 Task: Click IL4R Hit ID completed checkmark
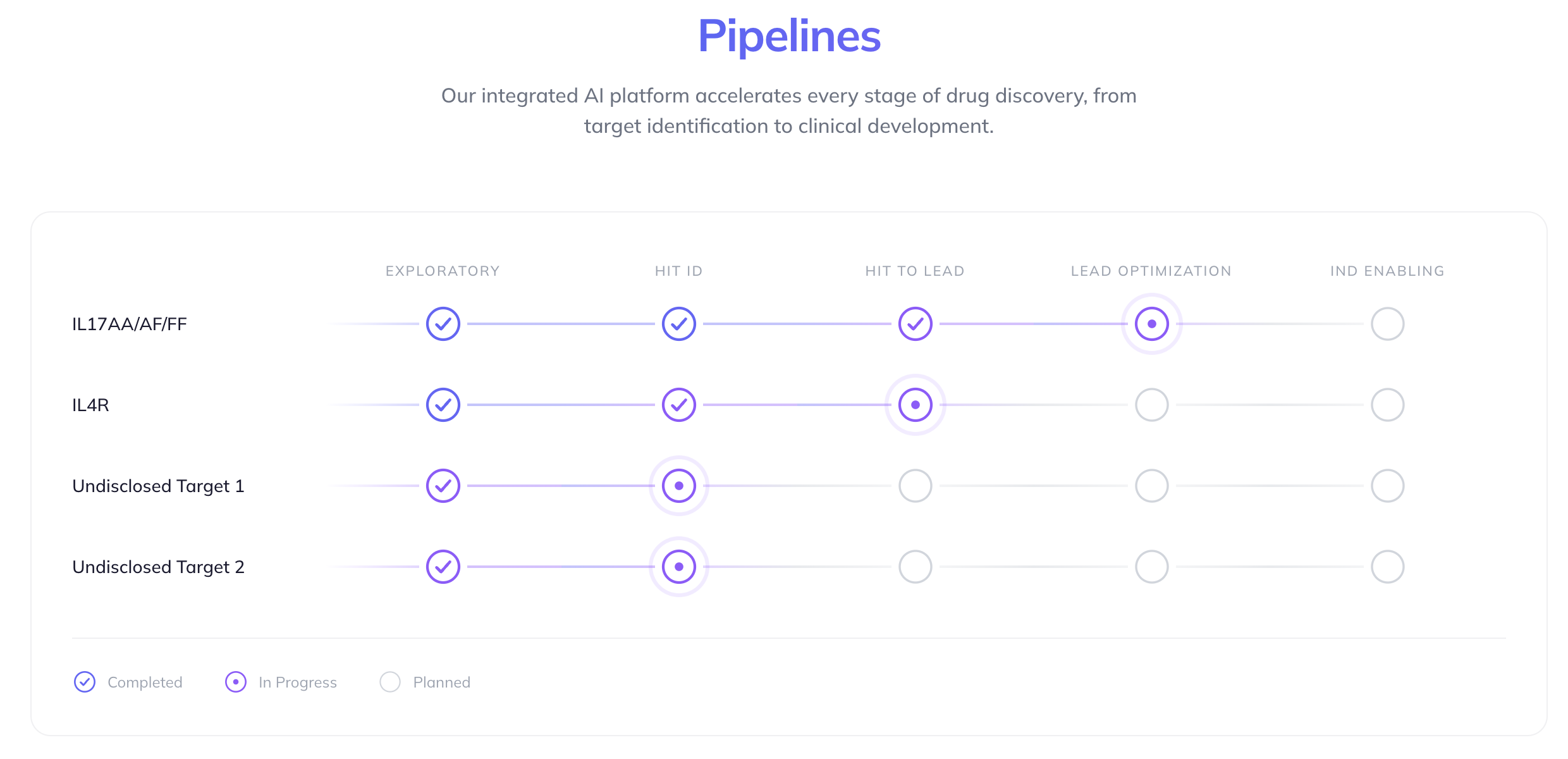pos(679,405)
